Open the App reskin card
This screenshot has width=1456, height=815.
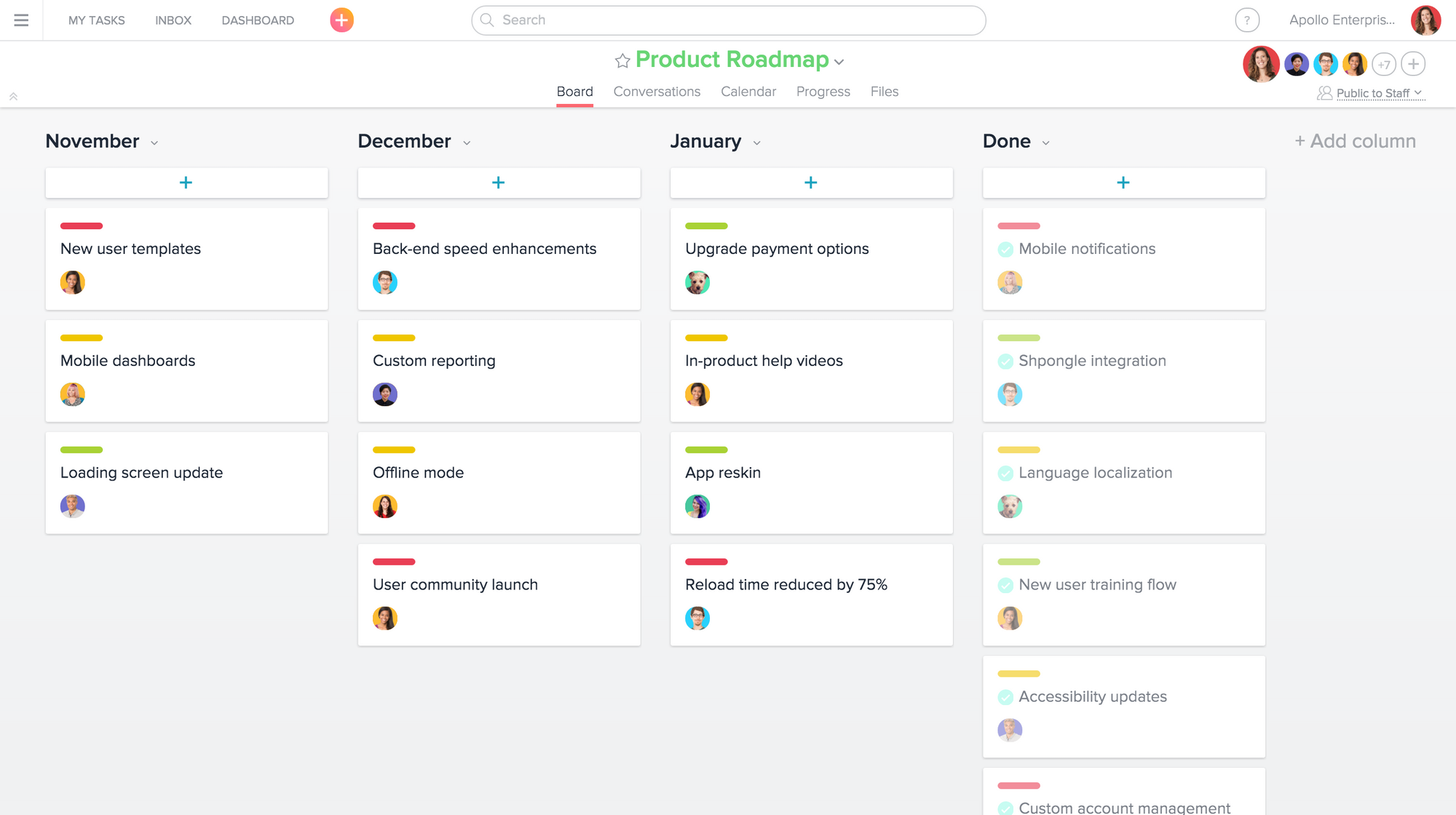(811, 483)
